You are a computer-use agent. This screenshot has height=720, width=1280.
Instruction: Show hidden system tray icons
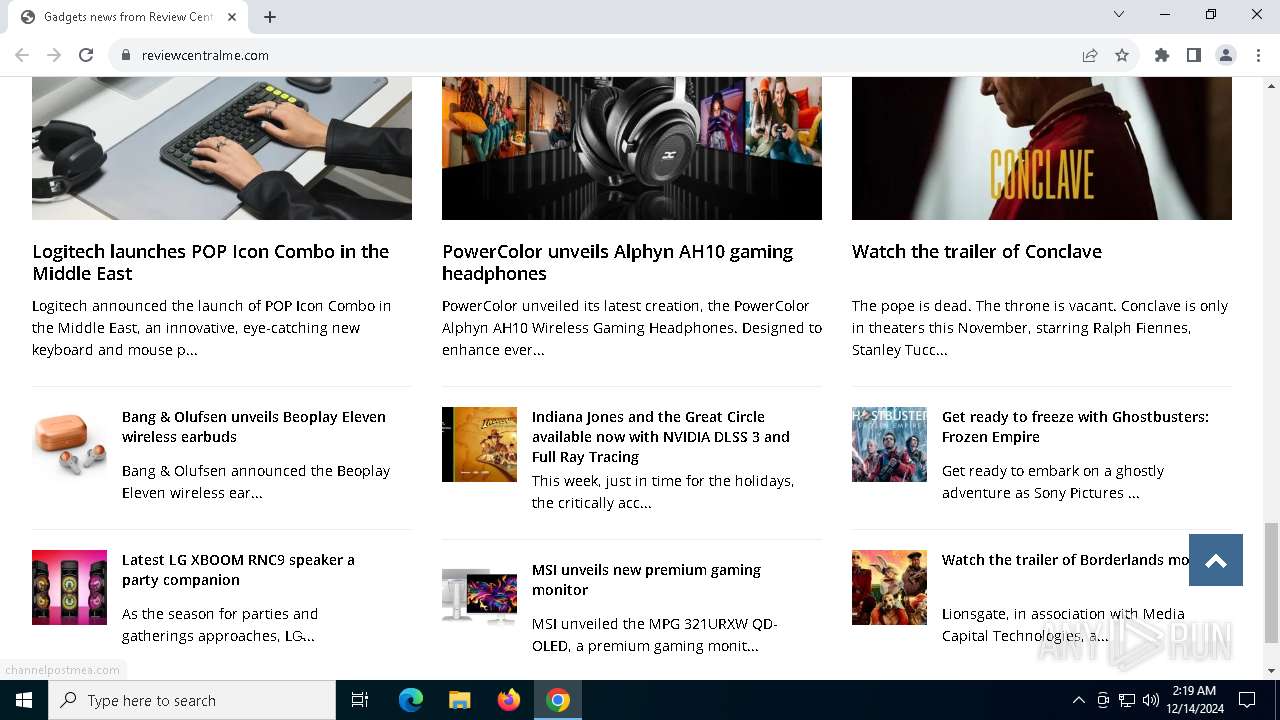[x=1078, y=700]
